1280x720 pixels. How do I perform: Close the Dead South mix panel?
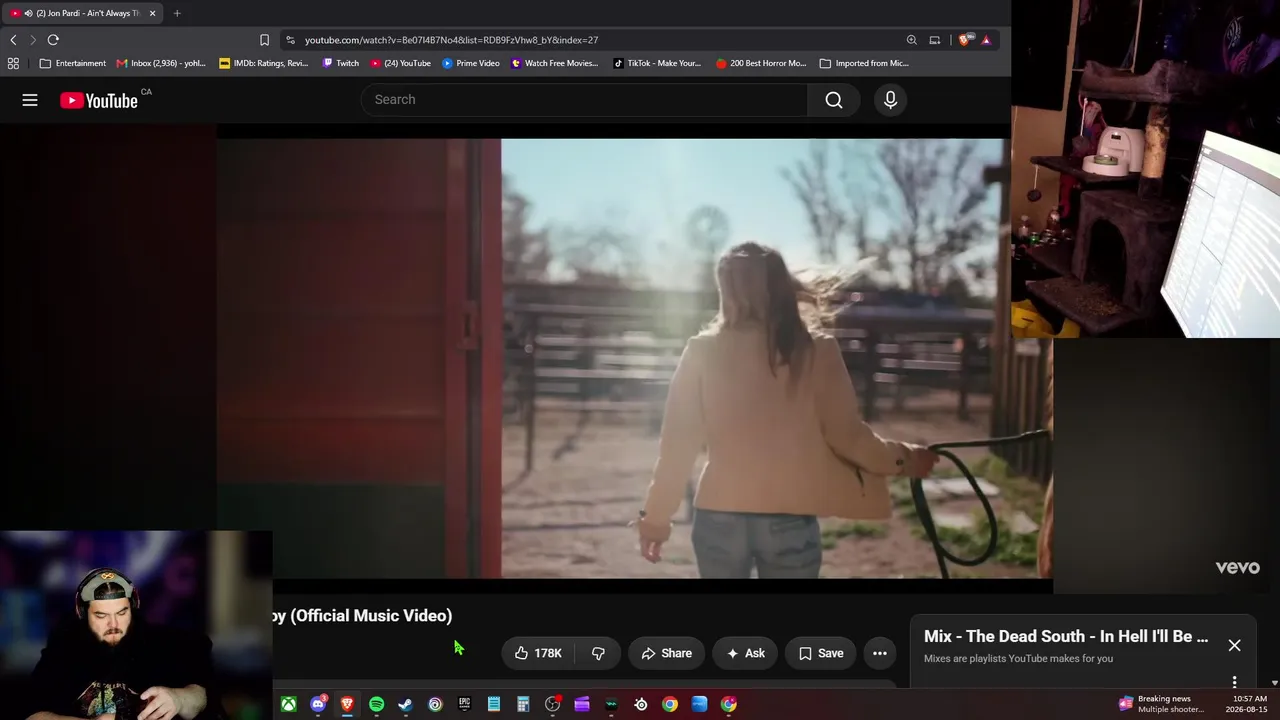pos(1234,645)
